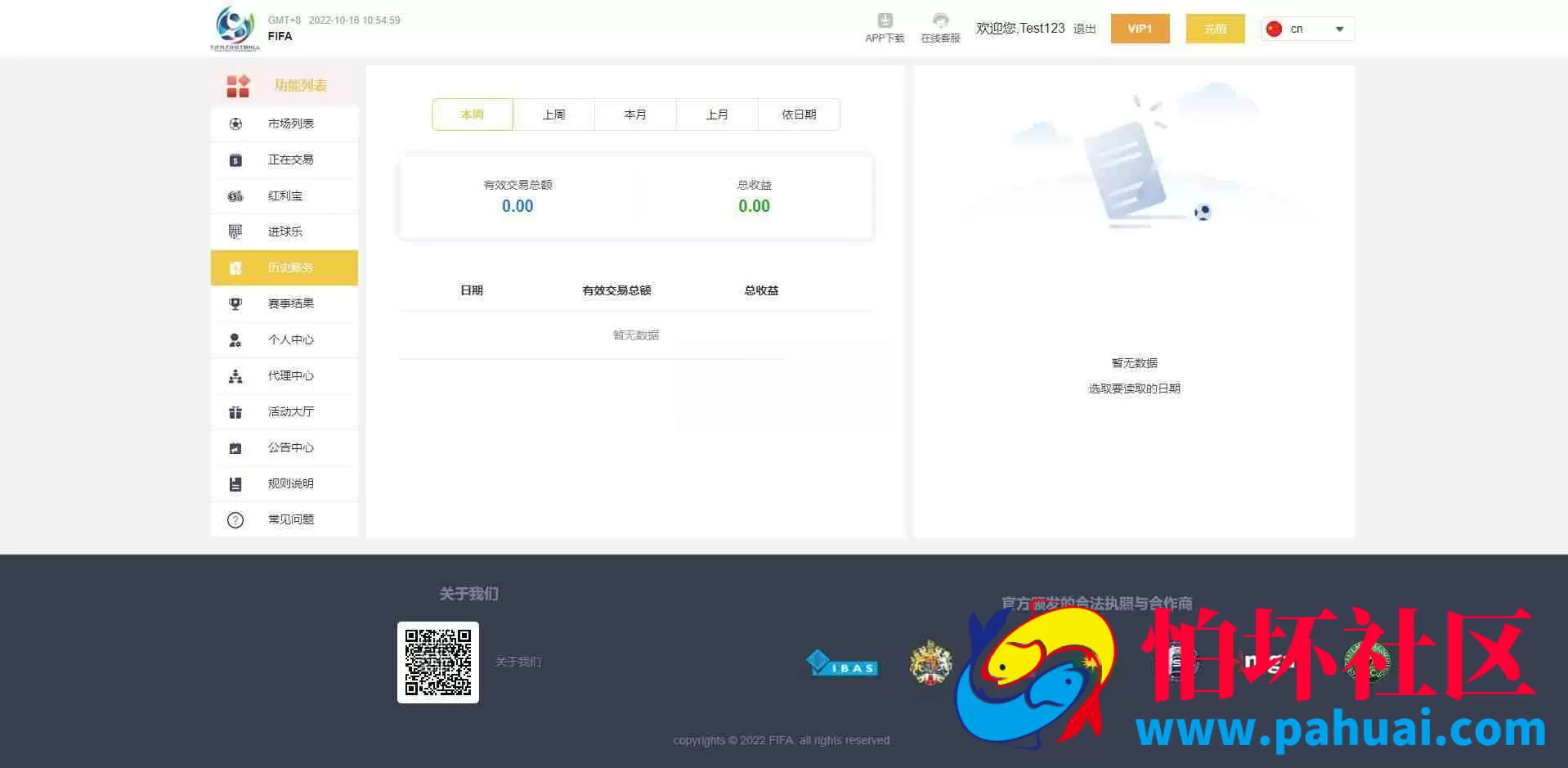Screen dimensions: 1568x768
Task: Click the 有效交易总额 column header
Action: pyautogui.click(x=616, y=290)
